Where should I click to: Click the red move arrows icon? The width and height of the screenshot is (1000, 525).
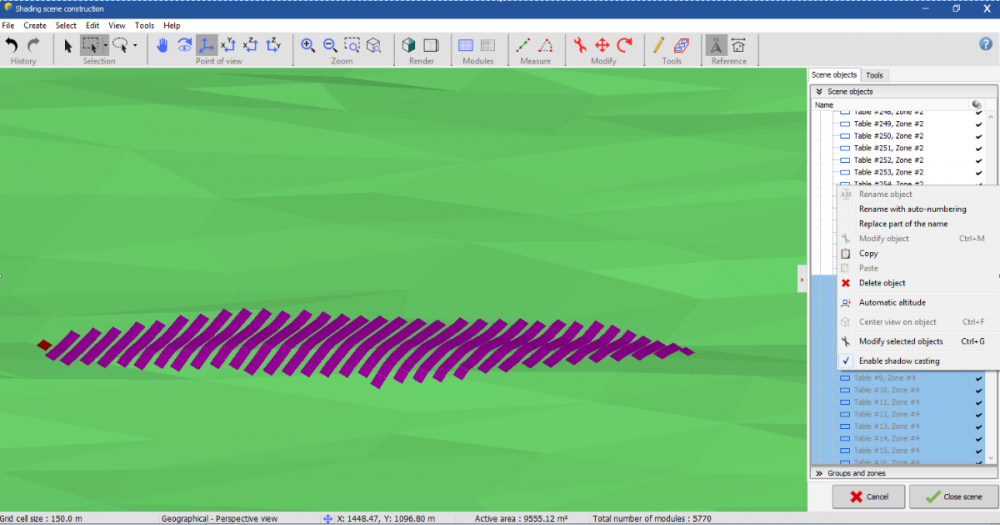(602, 45)
